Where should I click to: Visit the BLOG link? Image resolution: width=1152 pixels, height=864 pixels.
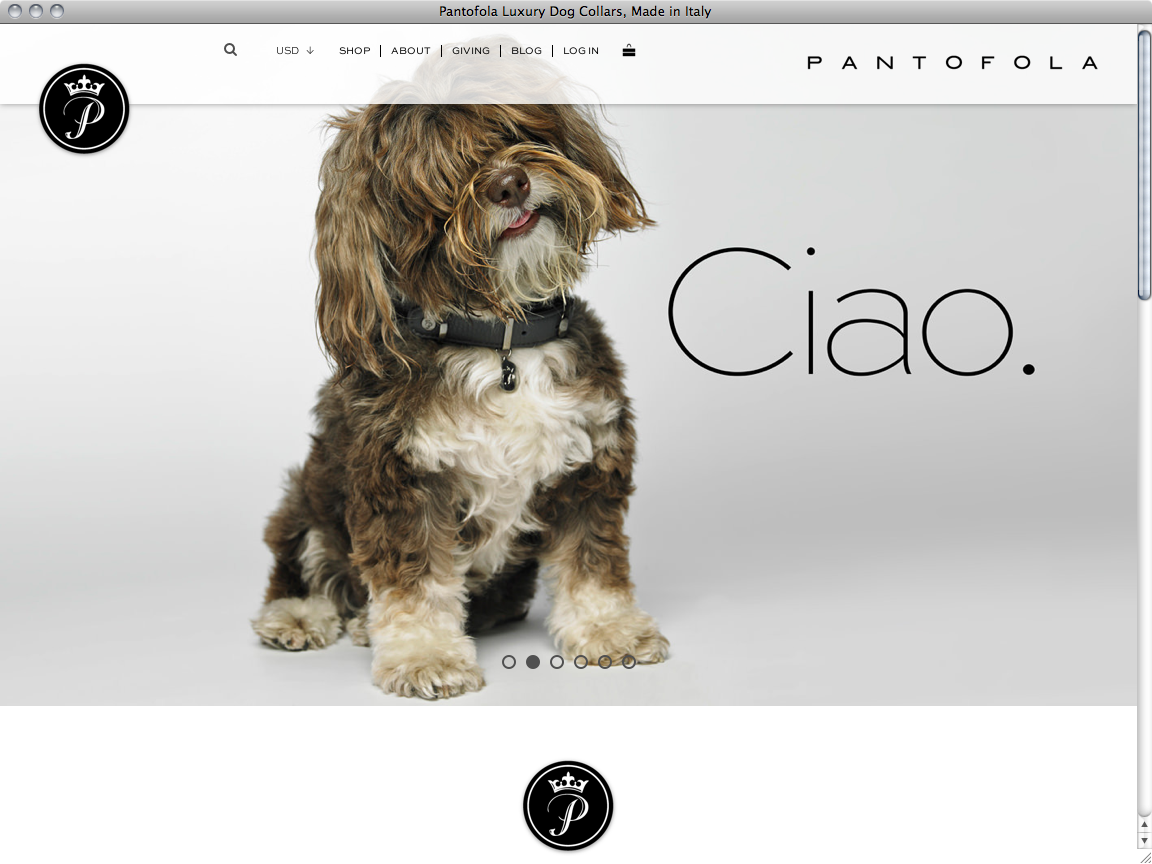(527, 51)
